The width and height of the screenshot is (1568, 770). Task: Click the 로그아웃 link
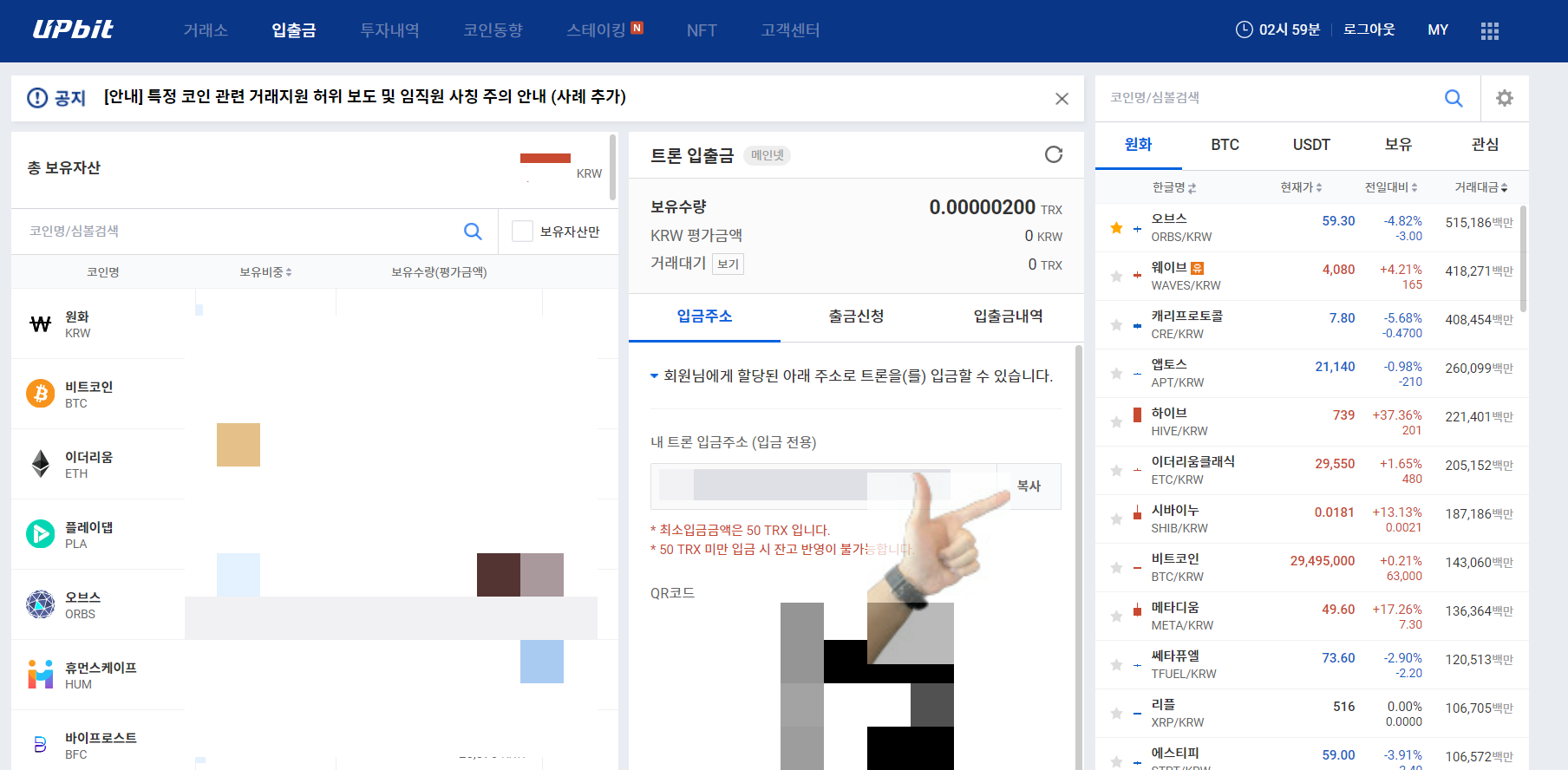(x=1369, y=29)
